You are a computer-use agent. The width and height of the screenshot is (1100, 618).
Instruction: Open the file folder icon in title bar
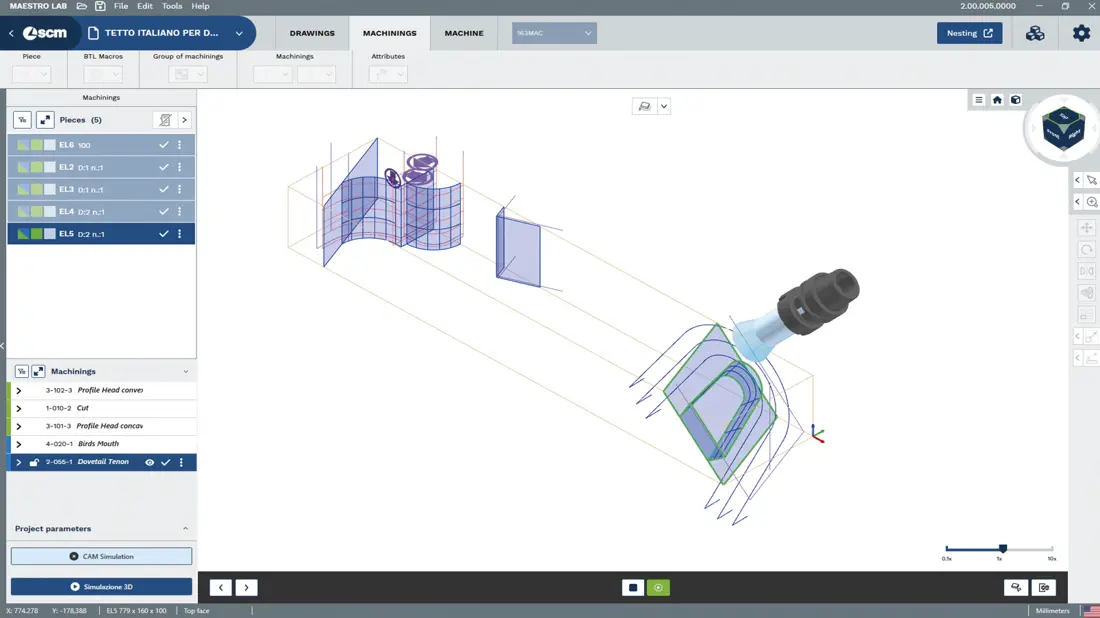[x=82, y=6]
